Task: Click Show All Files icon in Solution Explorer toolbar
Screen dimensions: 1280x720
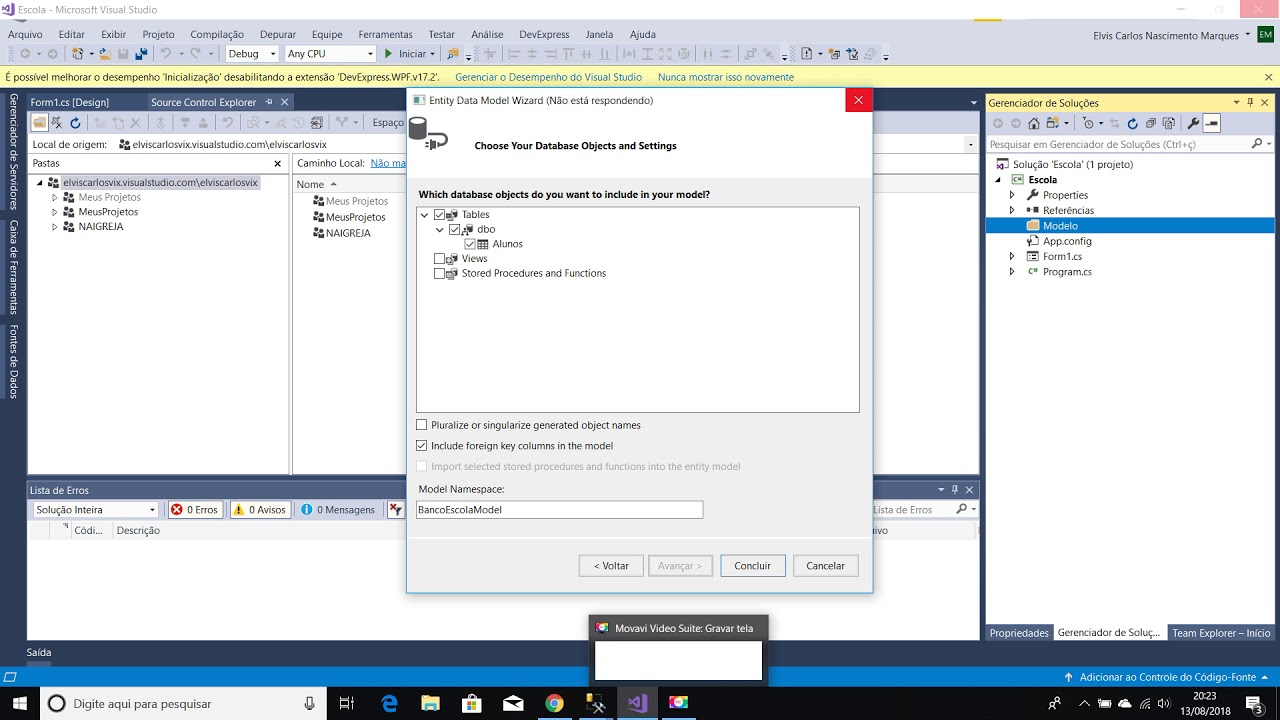Action: 1169,123
